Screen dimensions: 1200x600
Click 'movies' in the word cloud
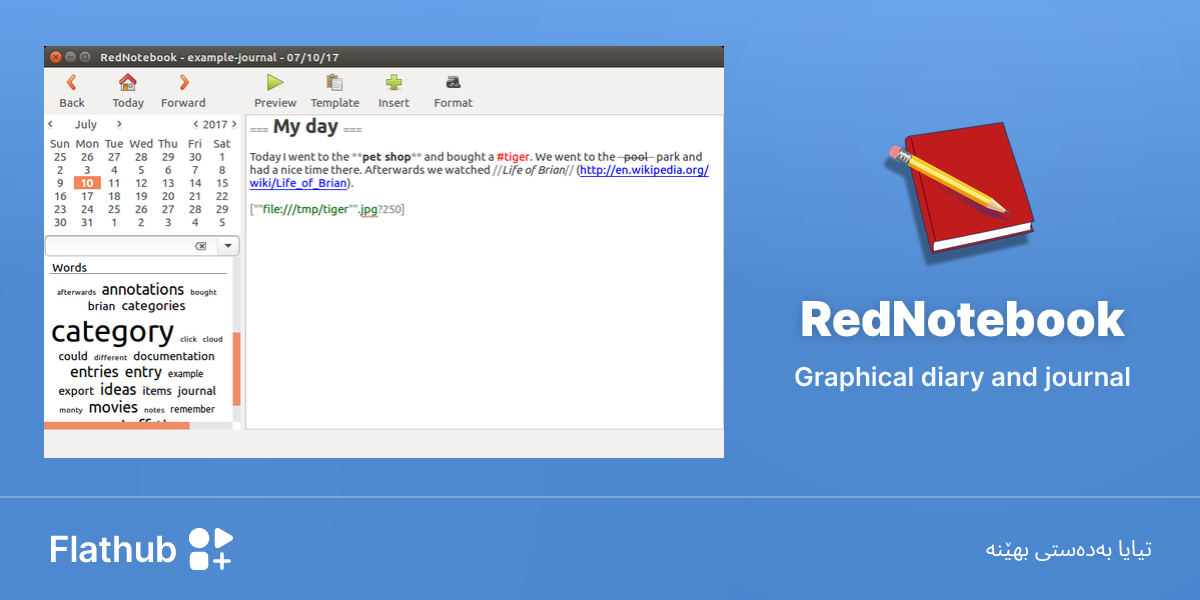pyautogui.click(x=113, y=408)
